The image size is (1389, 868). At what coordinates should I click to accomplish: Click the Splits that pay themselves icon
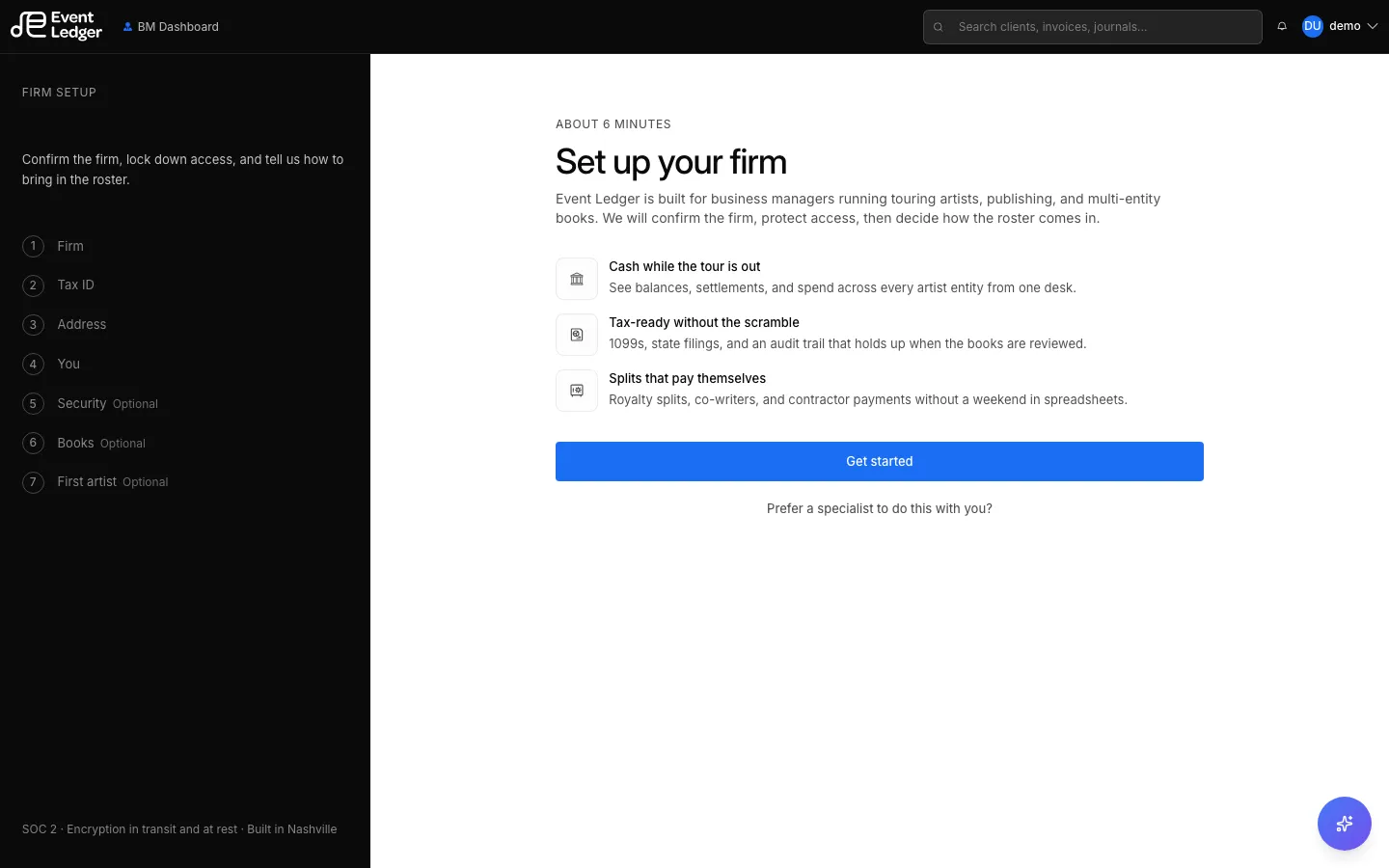[x=577, y=391]
